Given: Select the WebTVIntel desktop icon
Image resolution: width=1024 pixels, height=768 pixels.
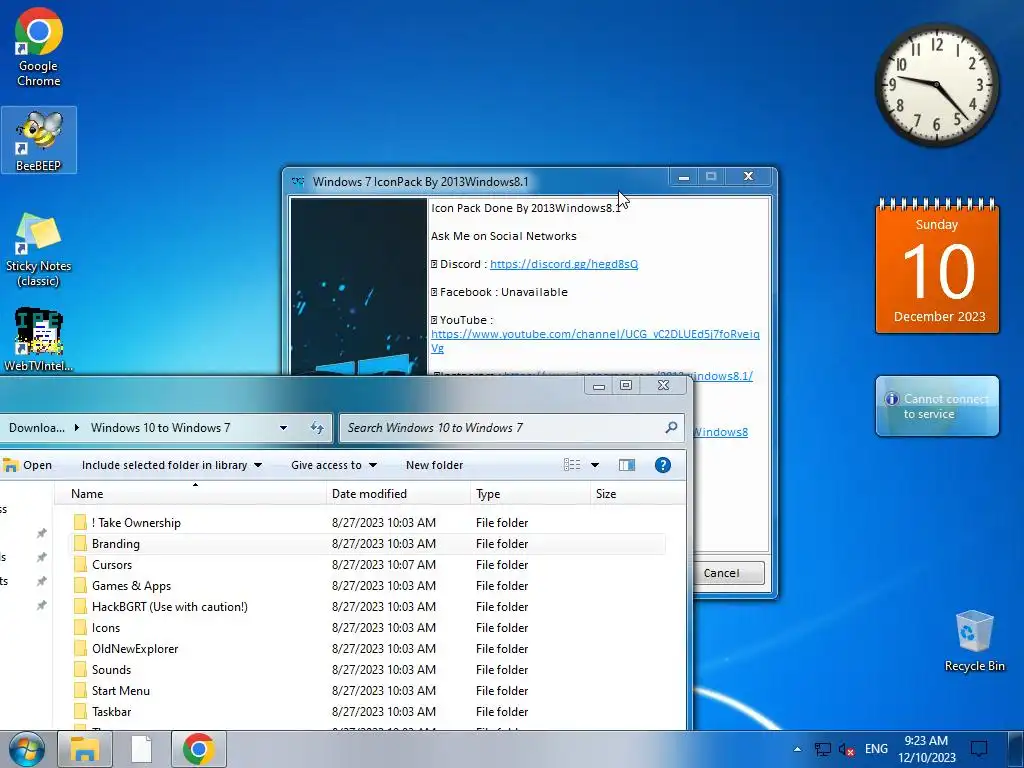Looking at the screenshot, I should coord(39,340).
